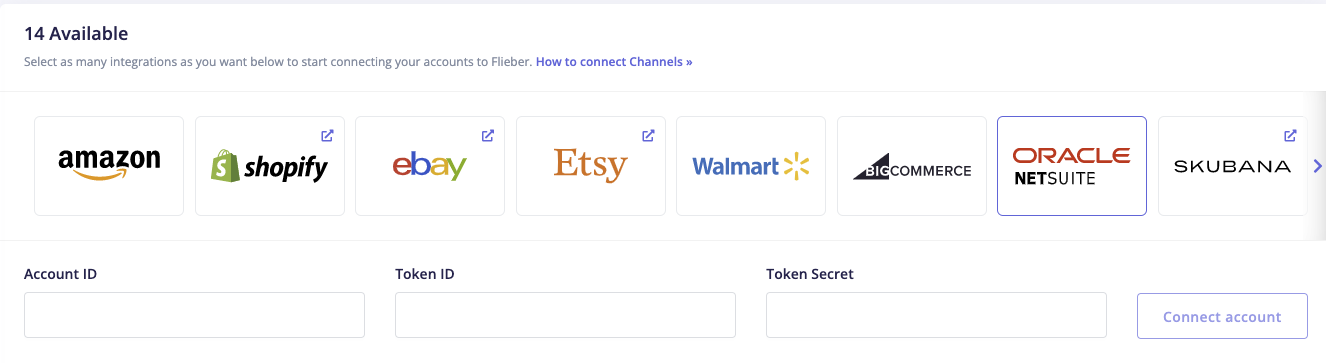Click the Walmart spark logo
Image resolution: width=1326 pixels, height=363 pixels.
(x=796, y=166)
